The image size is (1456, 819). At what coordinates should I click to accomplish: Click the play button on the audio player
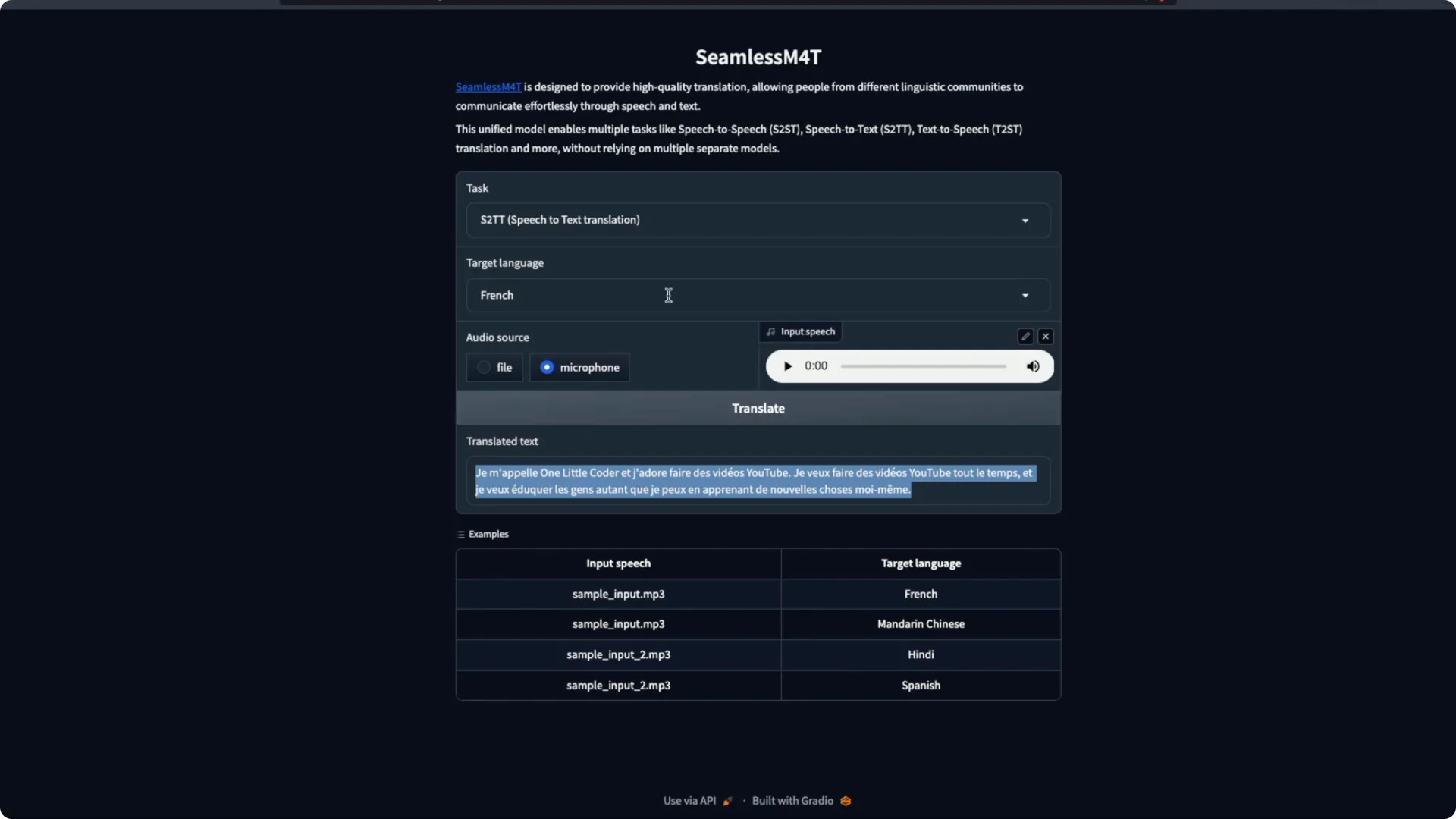click(788, 366)
